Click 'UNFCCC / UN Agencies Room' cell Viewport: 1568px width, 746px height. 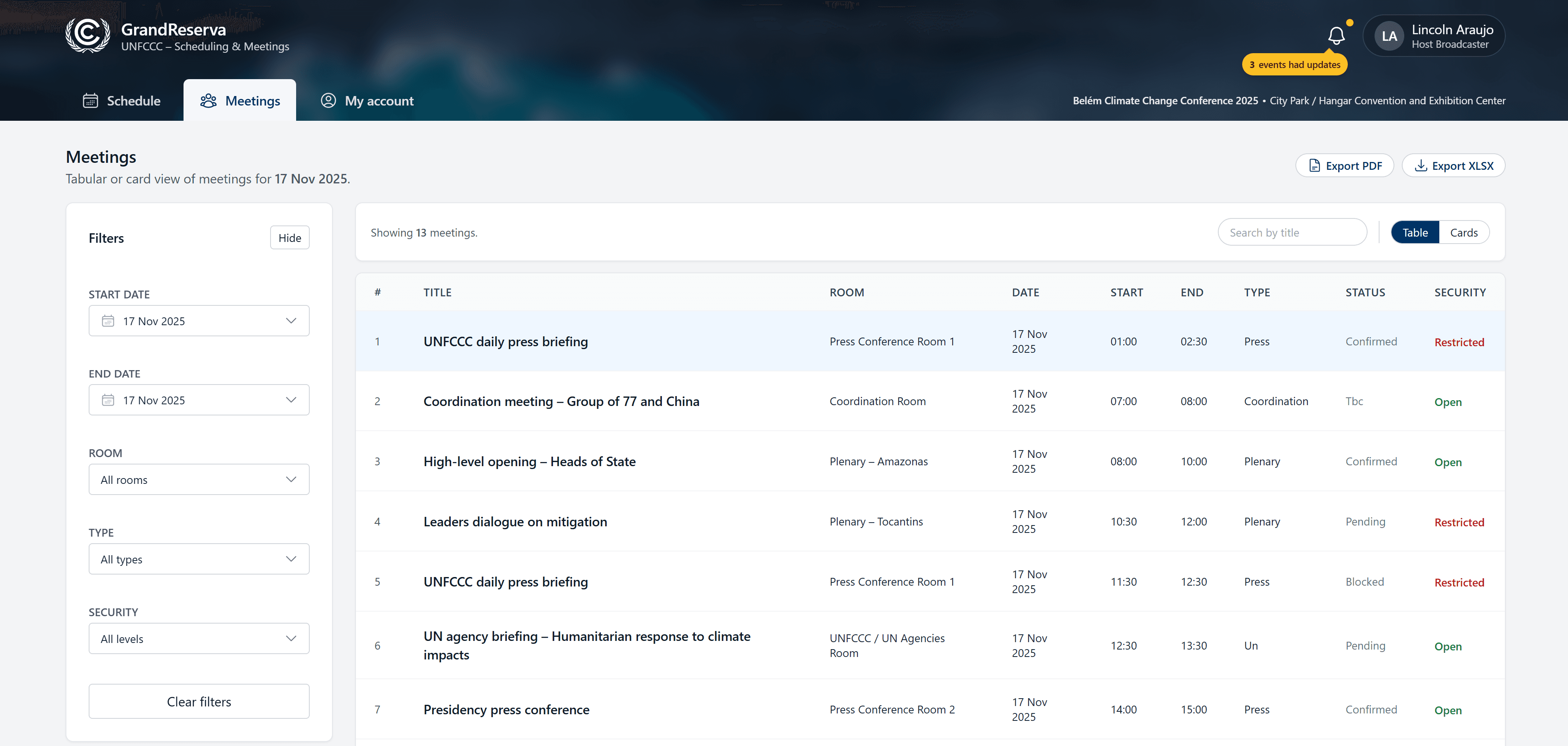click(x=887, y=645)
